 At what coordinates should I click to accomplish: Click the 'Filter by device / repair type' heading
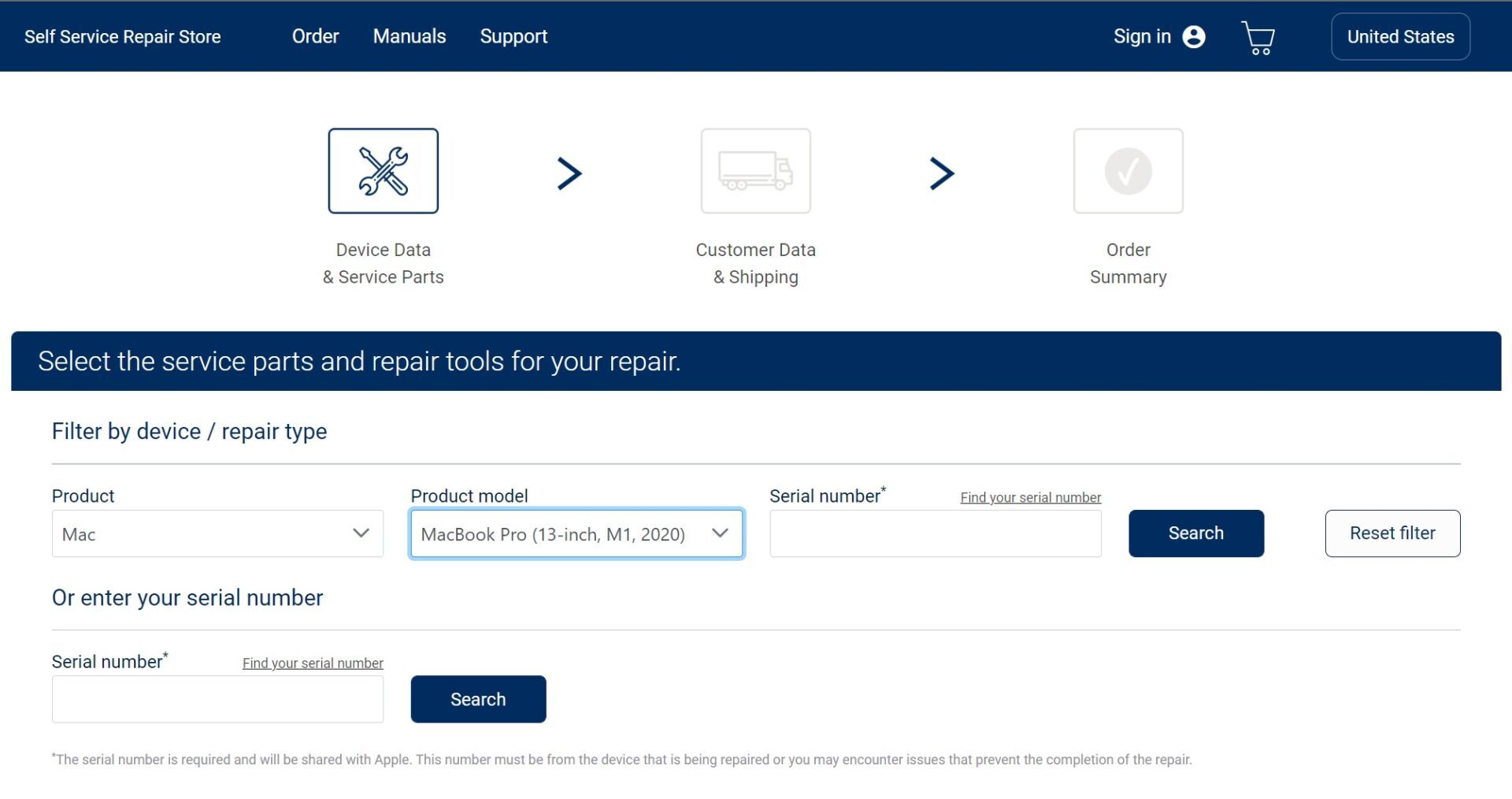tap(189, 431)
